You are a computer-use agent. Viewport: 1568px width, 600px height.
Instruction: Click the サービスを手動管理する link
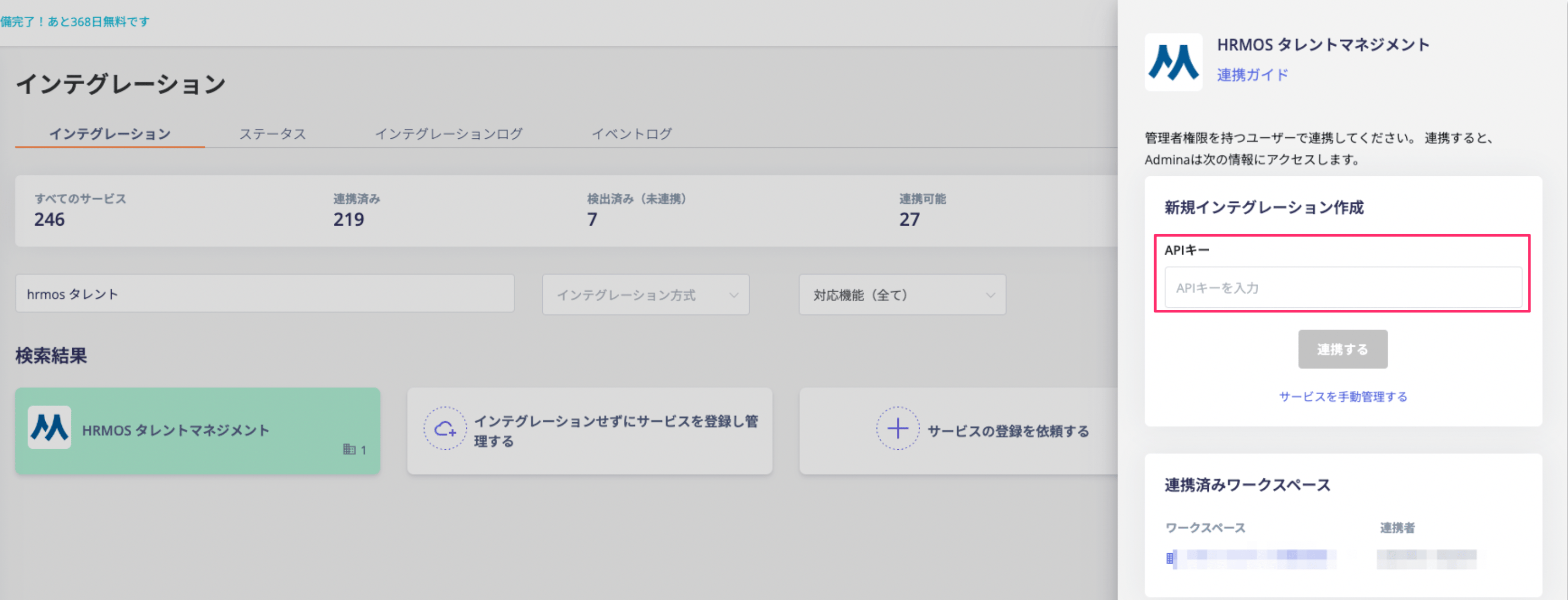pos(1343,397)
